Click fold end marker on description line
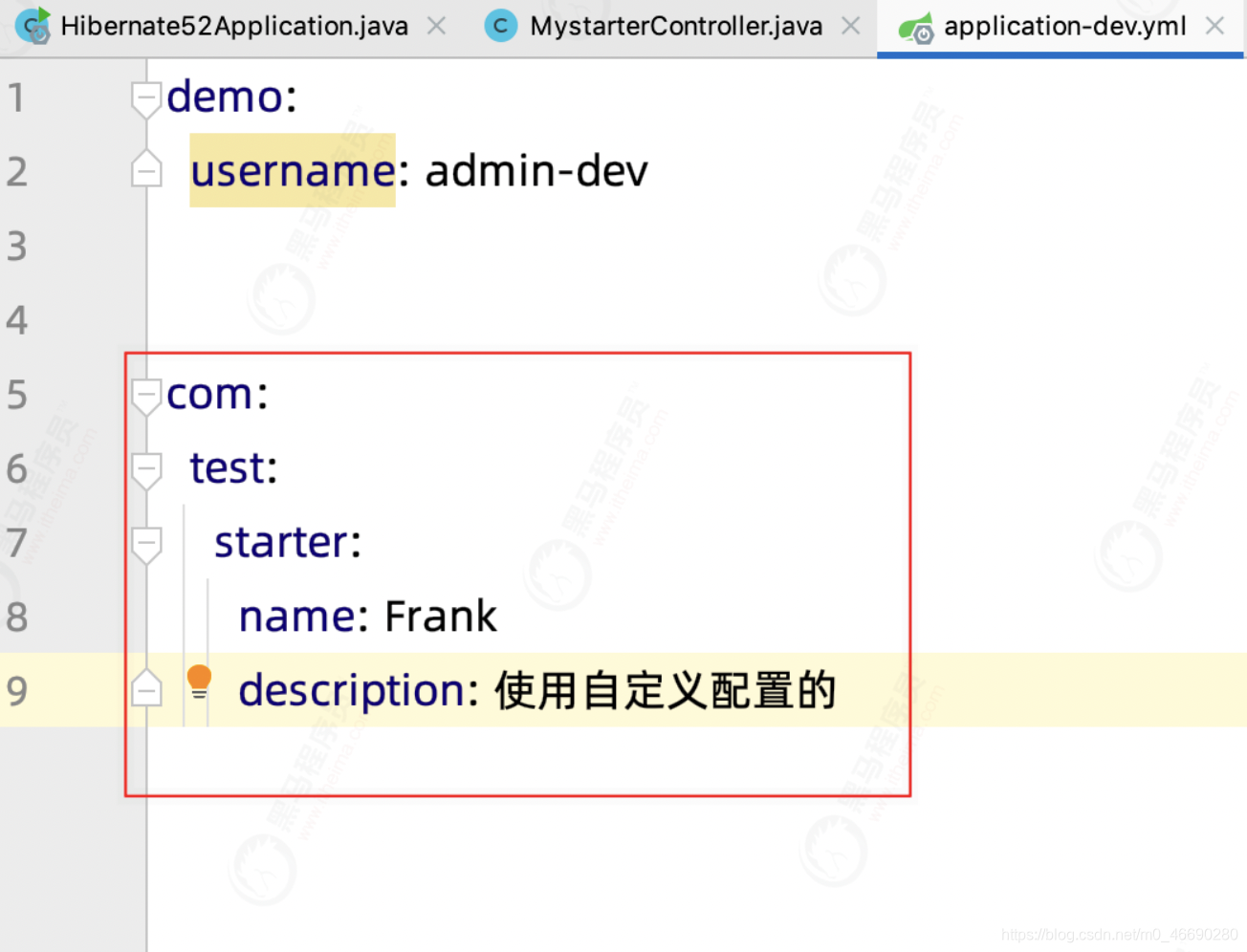 pos(146,687)
